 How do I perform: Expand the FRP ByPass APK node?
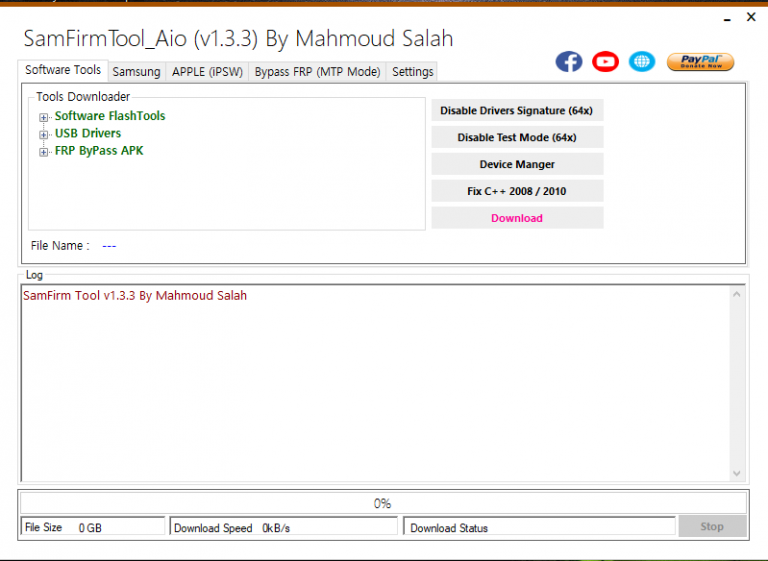(x=44, y=152)
